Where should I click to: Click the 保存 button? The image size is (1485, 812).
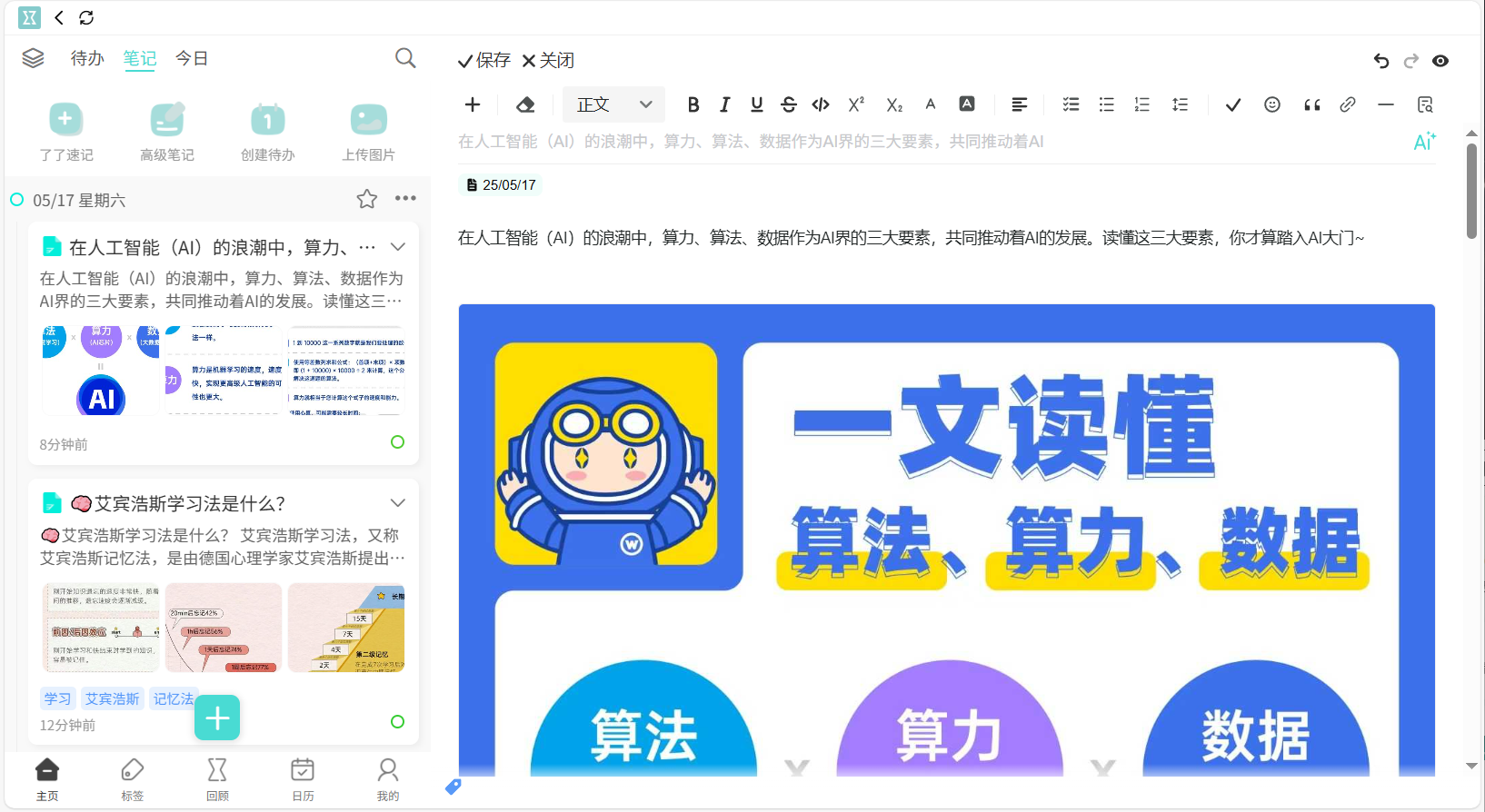[x=484, y=61]
